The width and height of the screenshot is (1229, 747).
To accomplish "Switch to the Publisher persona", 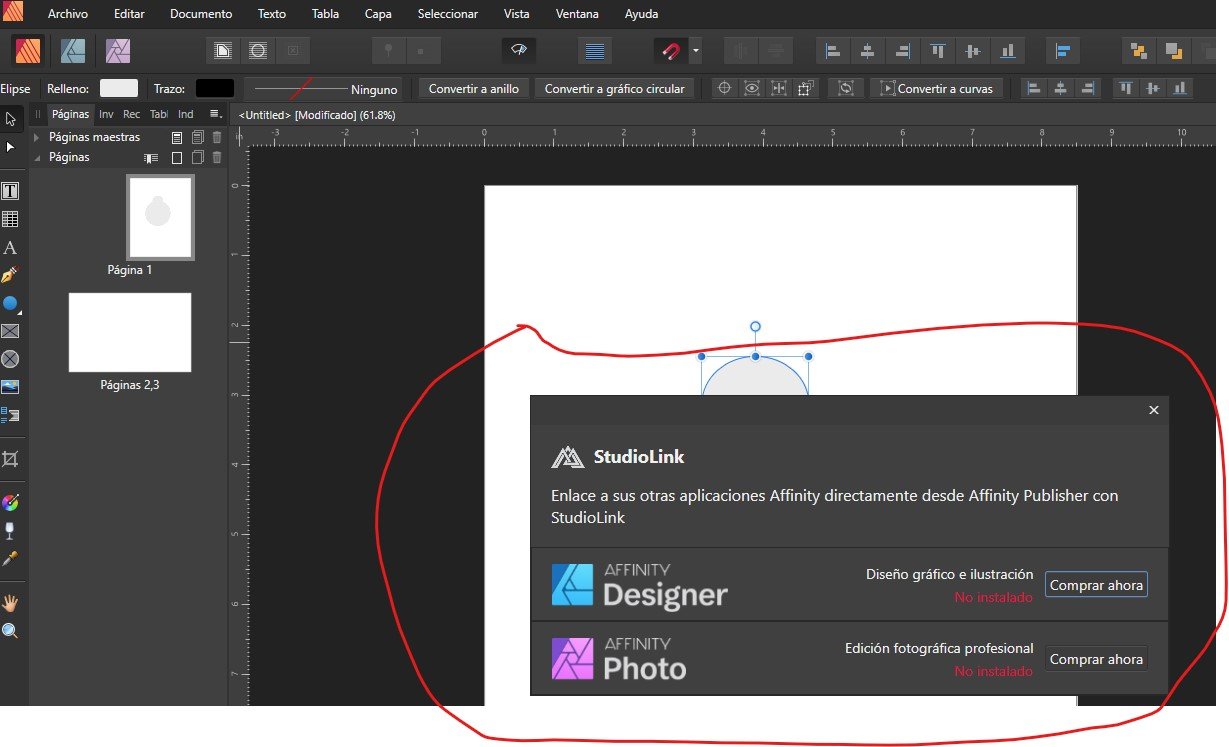I will [x=27, y=50].
